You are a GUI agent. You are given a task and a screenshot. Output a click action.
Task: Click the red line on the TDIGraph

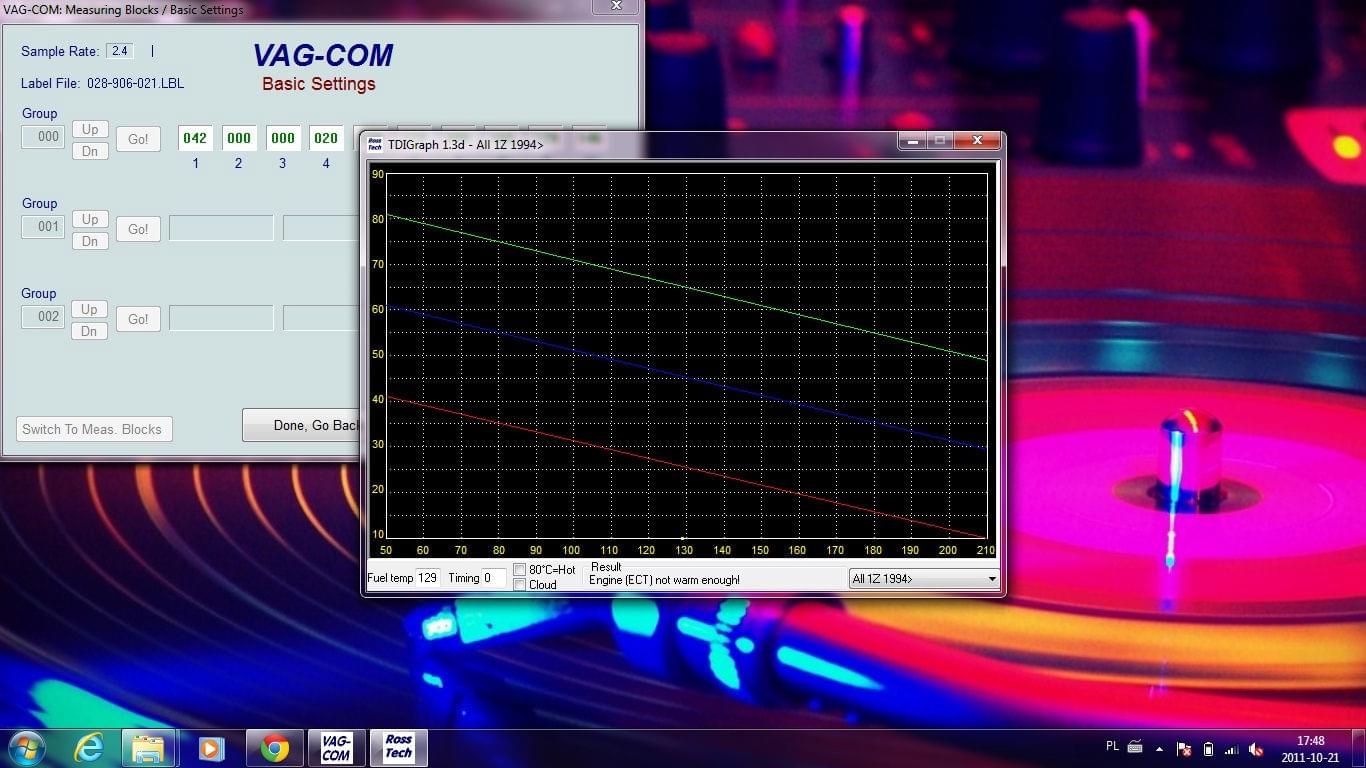point(686,467)
